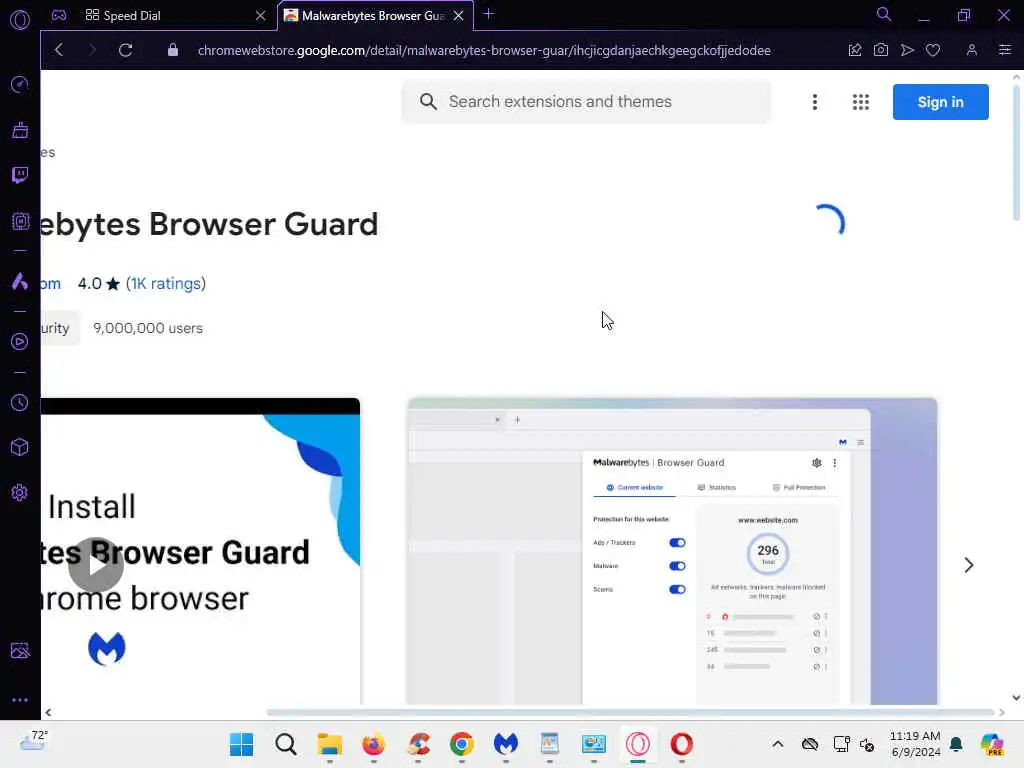
Task: Click the scroll left arrow at bottom
Action: click(x=48, y=712)
